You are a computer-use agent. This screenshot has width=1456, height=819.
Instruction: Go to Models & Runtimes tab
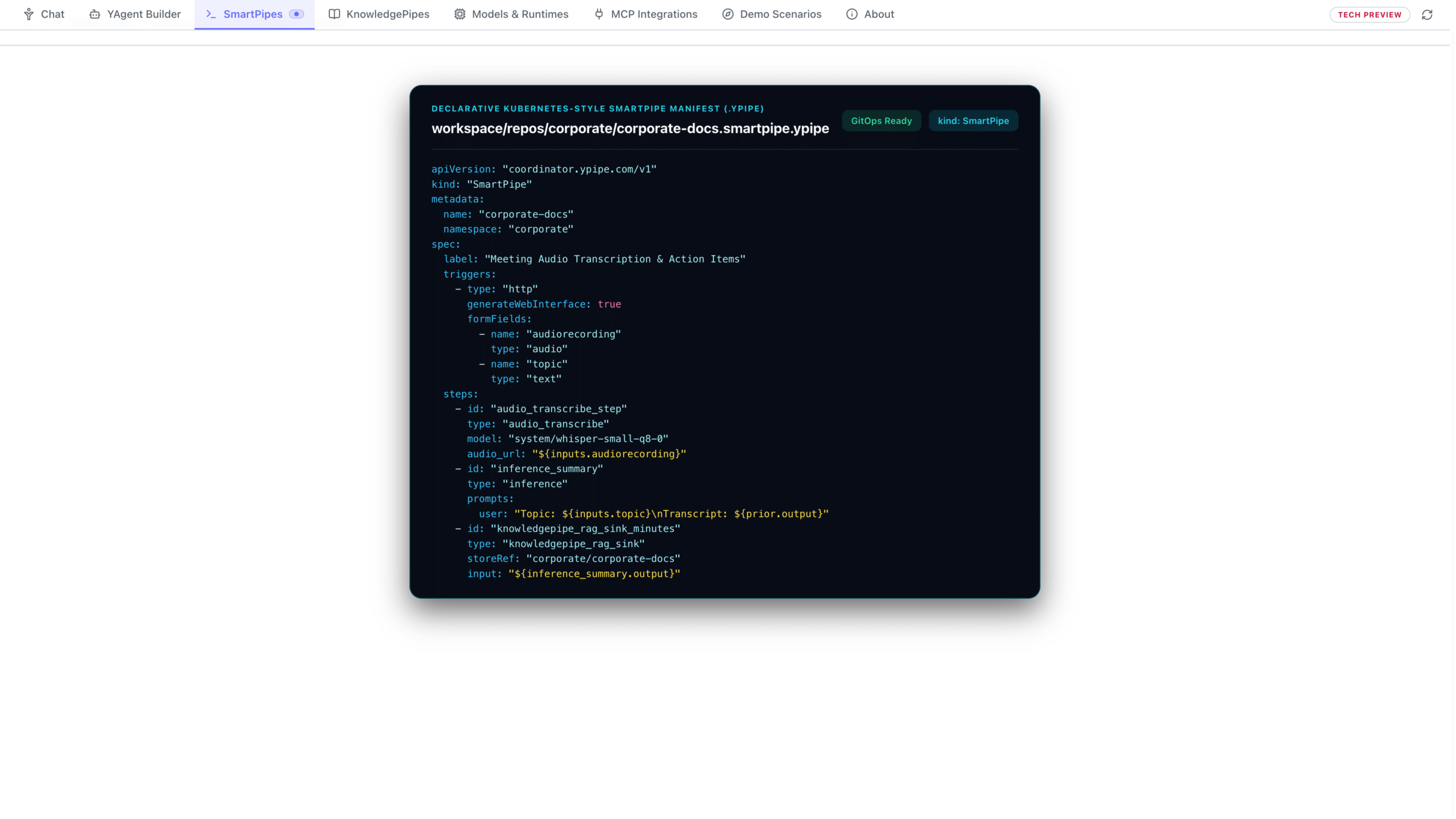pos(511,14)
